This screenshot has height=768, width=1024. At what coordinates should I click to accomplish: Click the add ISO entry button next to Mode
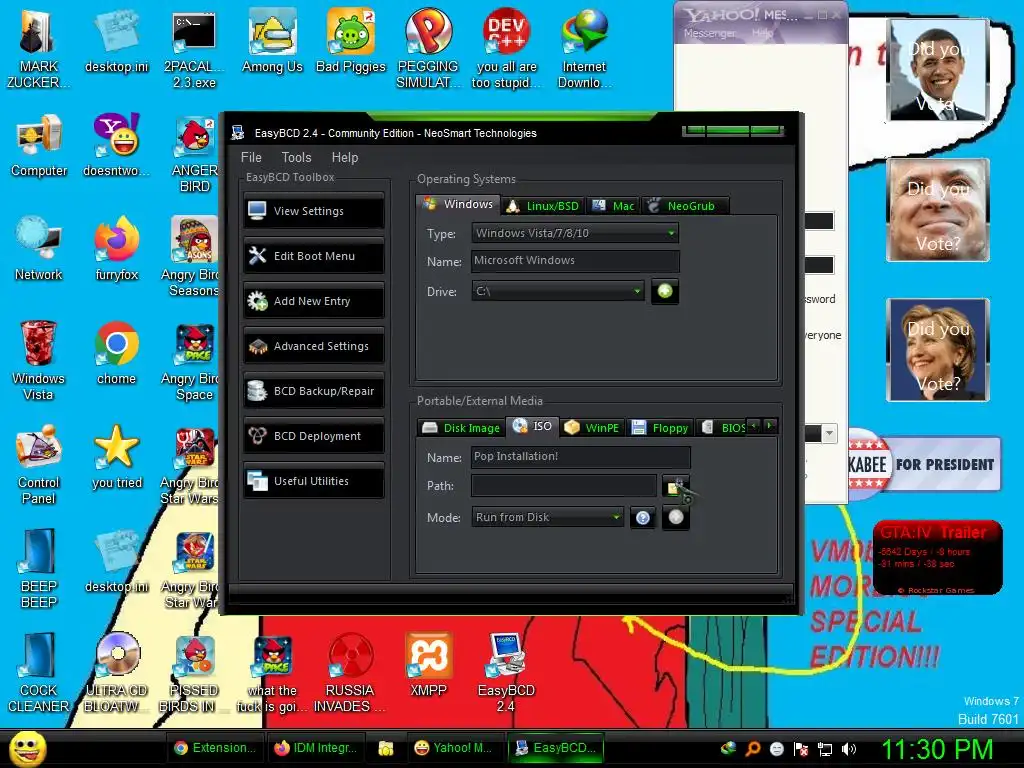tap(676, 517)
